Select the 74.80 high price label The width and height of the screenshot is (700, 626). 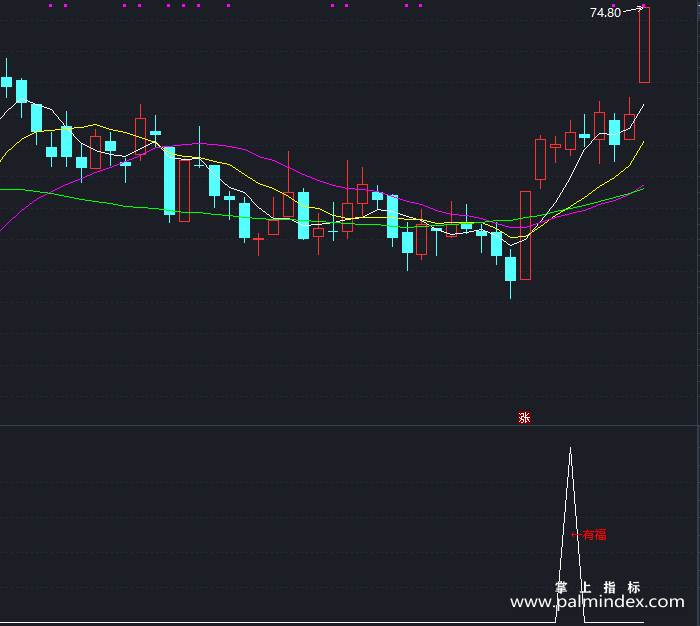click(x=605, y=13)
